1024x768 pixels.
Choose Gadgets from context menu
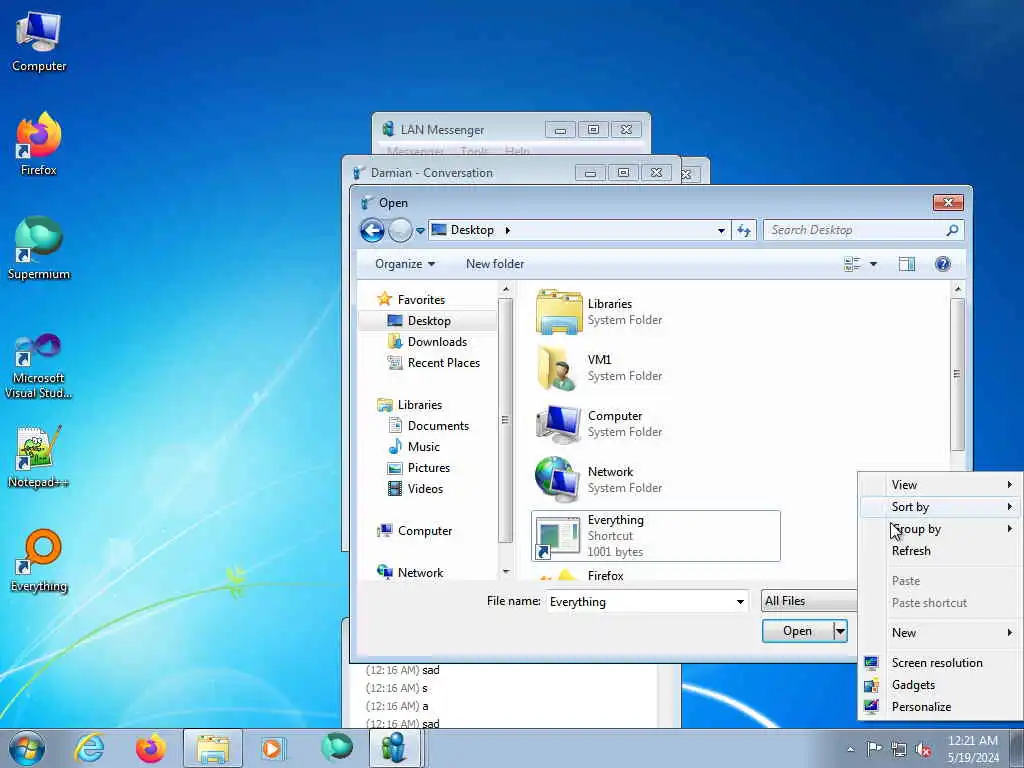pyautogui.click(x=940, y=684)
